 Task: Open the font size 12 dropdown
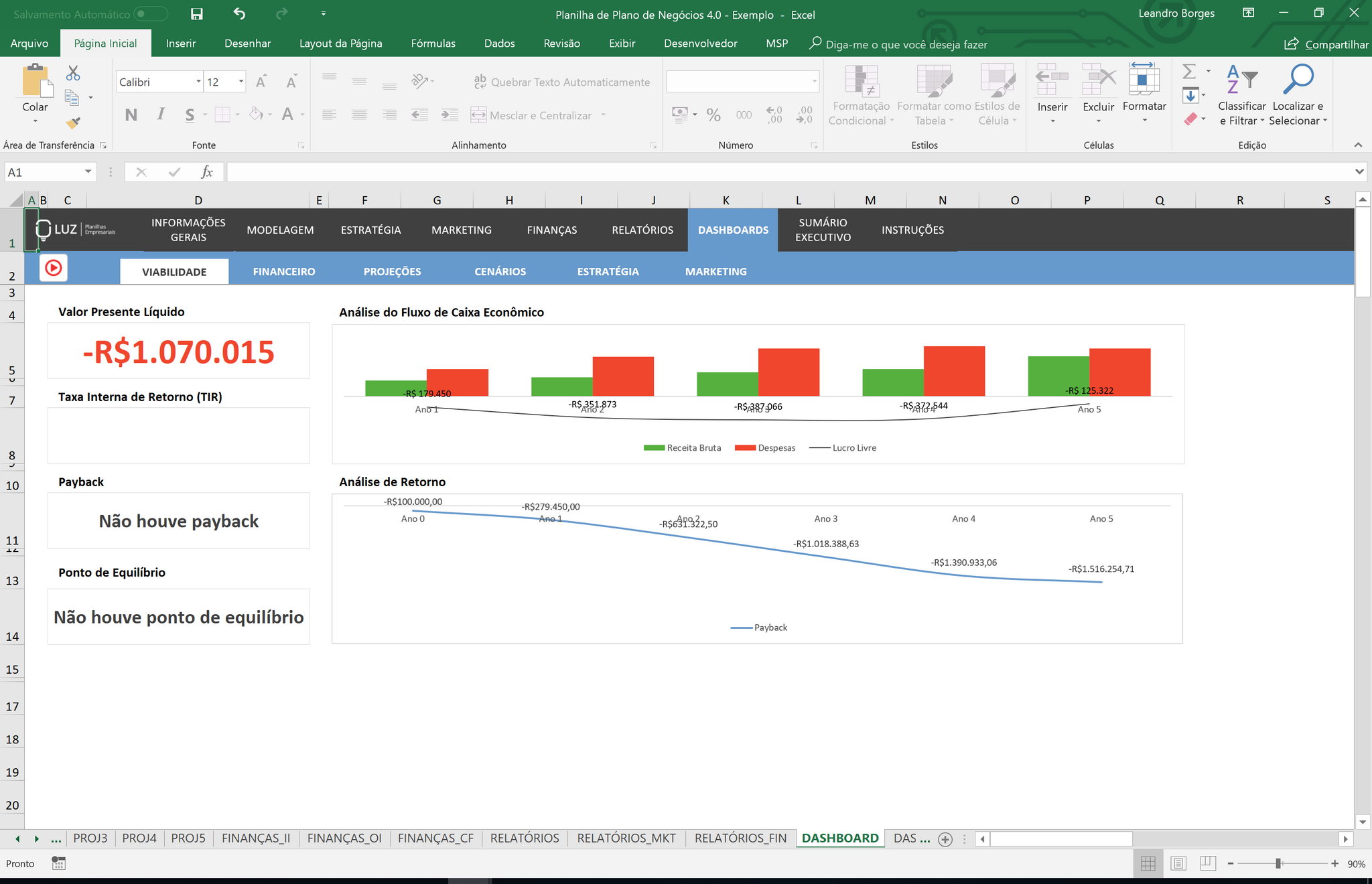(241, 82)
